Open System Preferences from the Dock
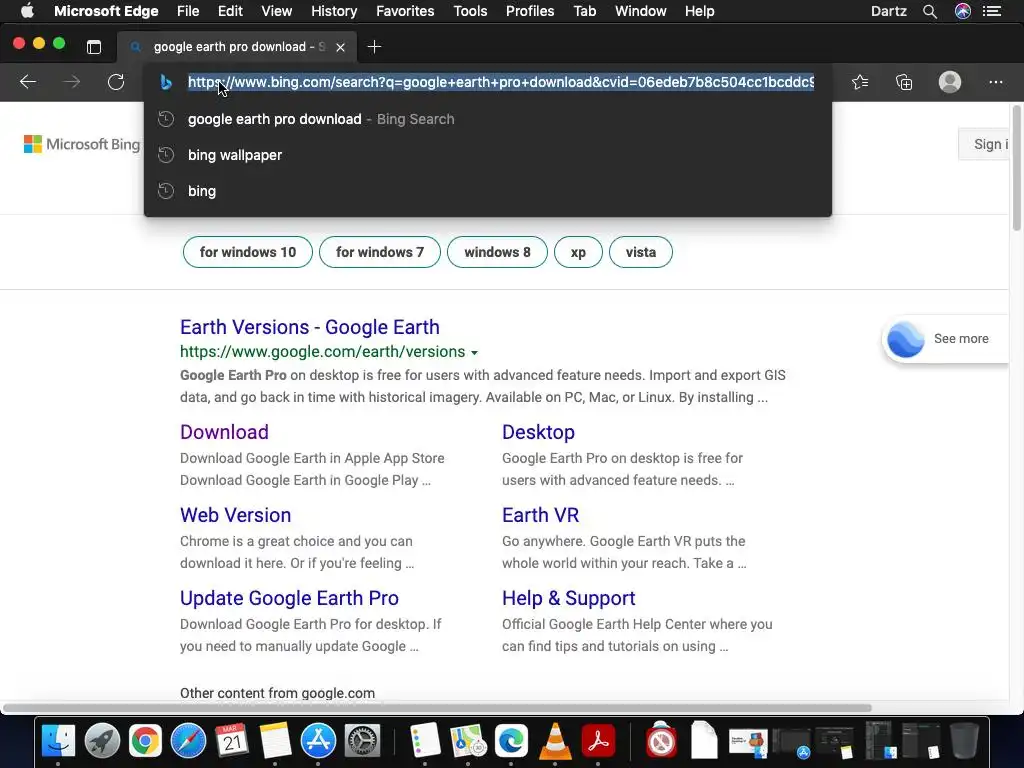Image resolution: width=1024 pixels, height=768 pixels. tap(362, 741)
